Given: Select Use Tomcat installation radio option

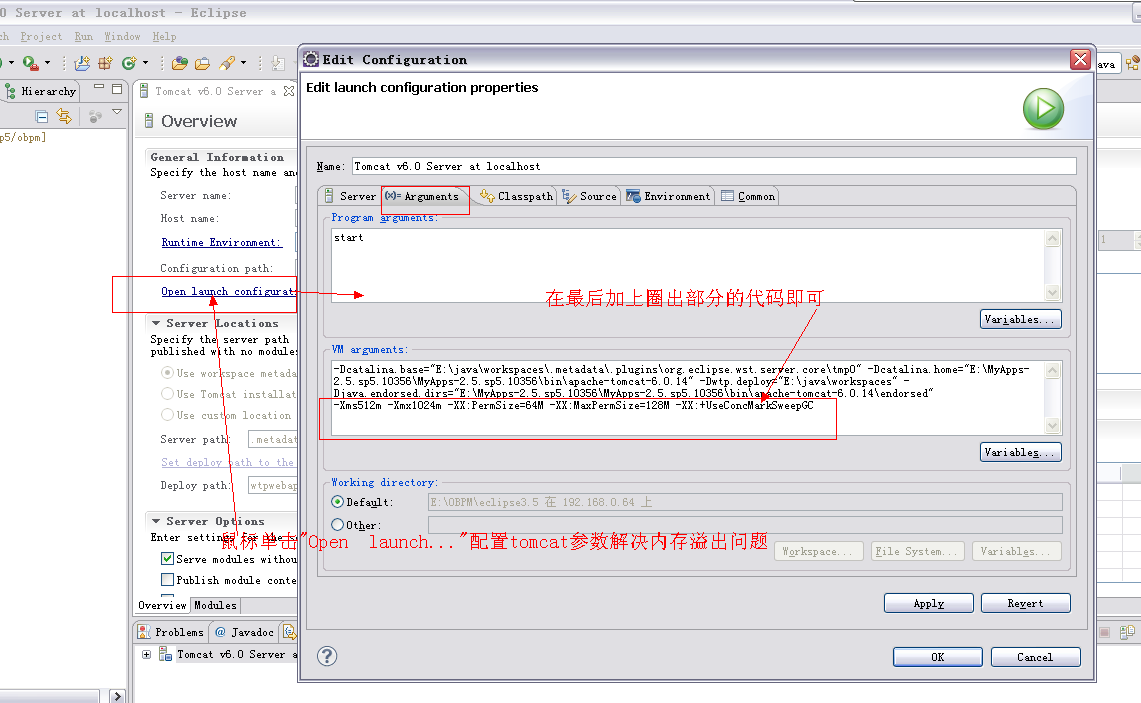Looking at the screenshot, I should click(x=167, y=394).
